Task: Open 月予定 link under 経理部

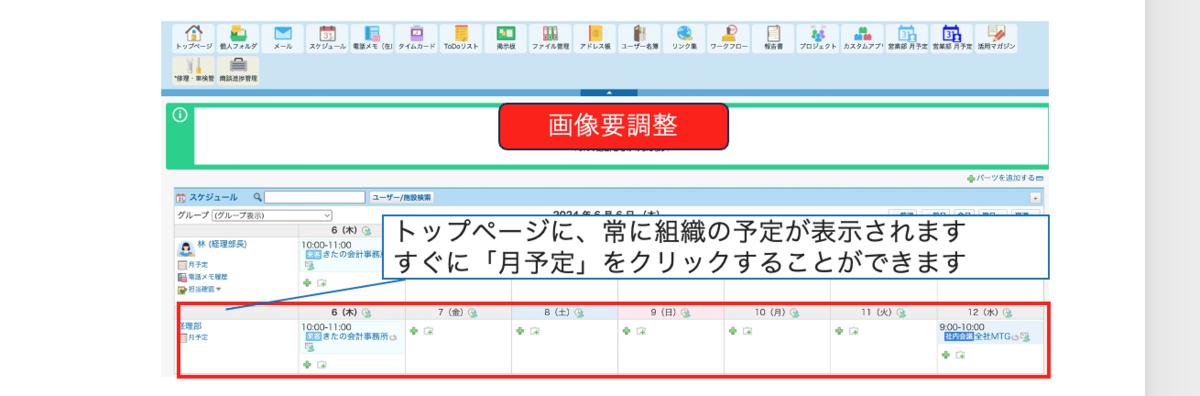Action: click(198, 338)
